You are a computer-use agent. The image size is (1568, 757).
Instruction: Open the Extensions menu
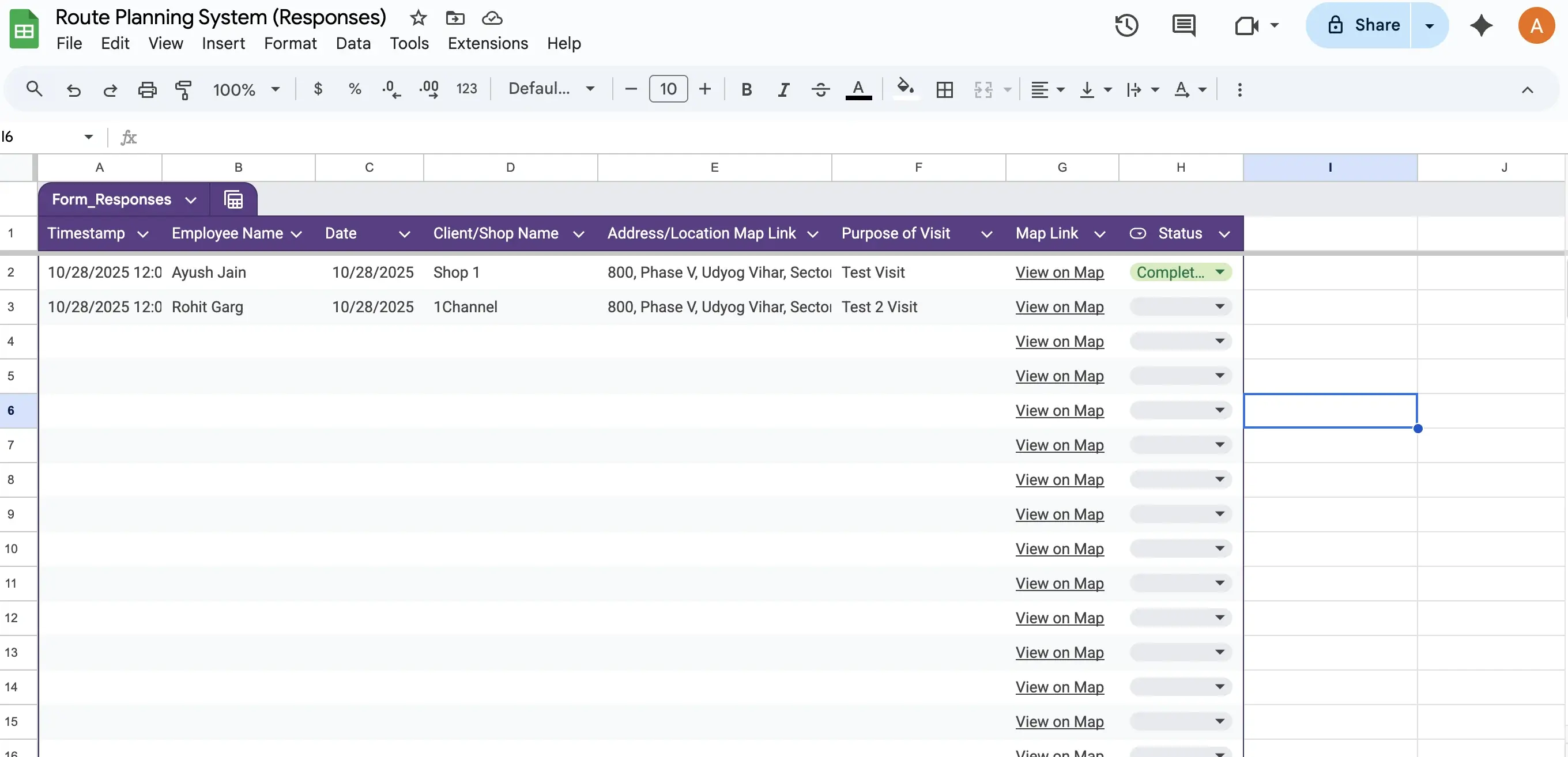[488, 43]
